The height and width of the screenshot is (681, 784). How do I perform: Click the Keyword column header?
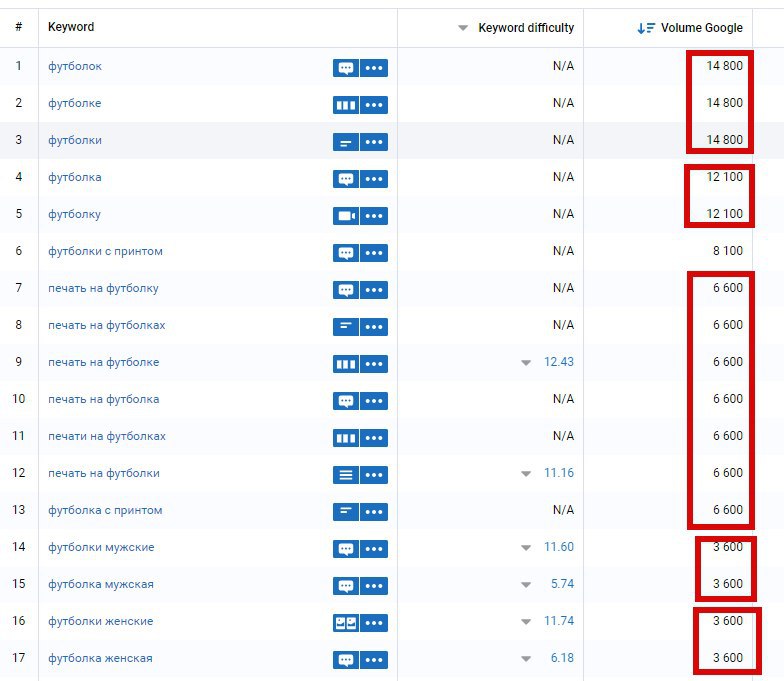[71, 27]
